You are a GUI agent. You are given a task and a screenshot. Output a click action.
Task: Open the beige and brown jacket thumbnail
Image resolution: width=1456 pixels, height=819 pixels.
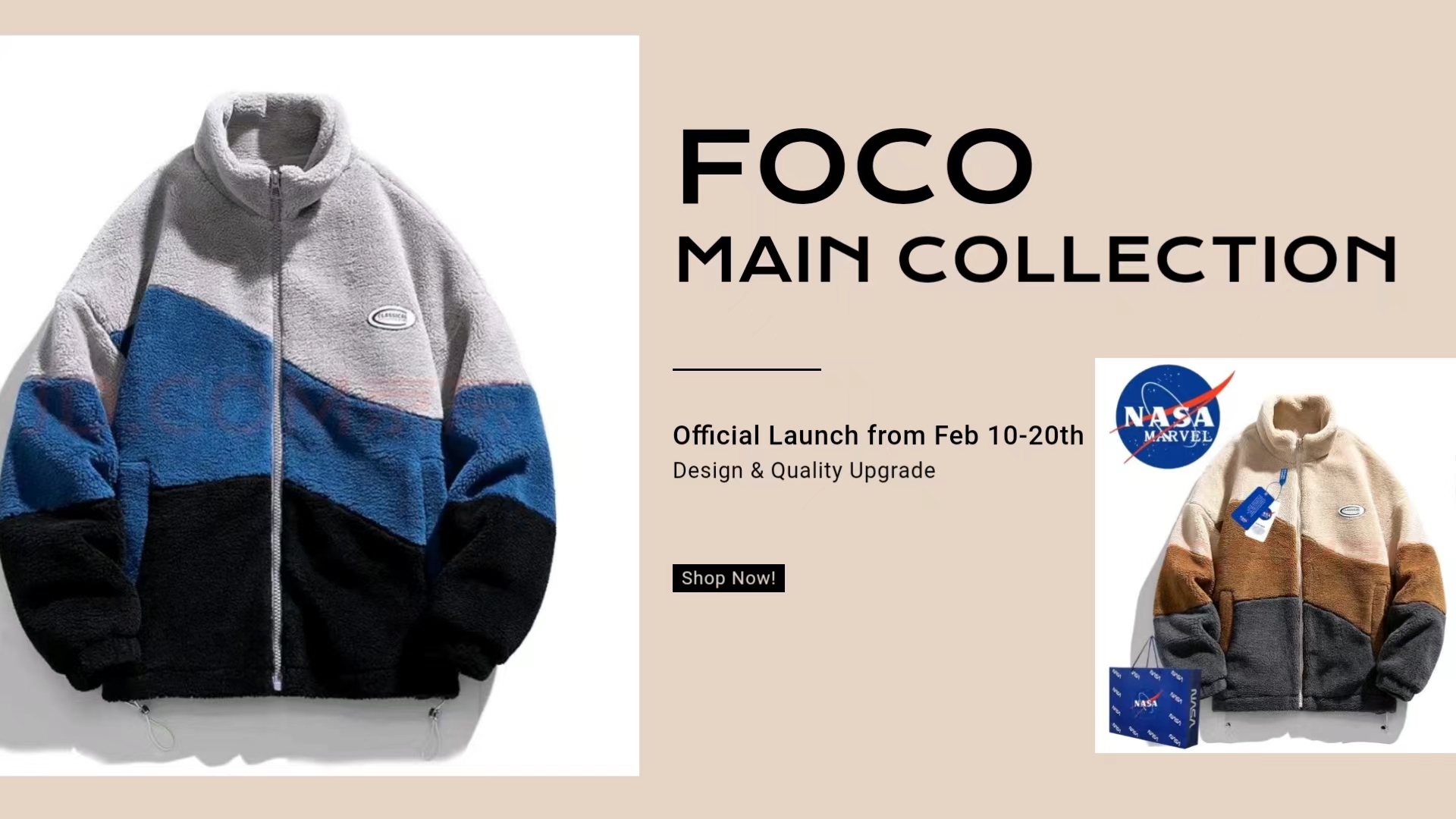[1276, 555]
